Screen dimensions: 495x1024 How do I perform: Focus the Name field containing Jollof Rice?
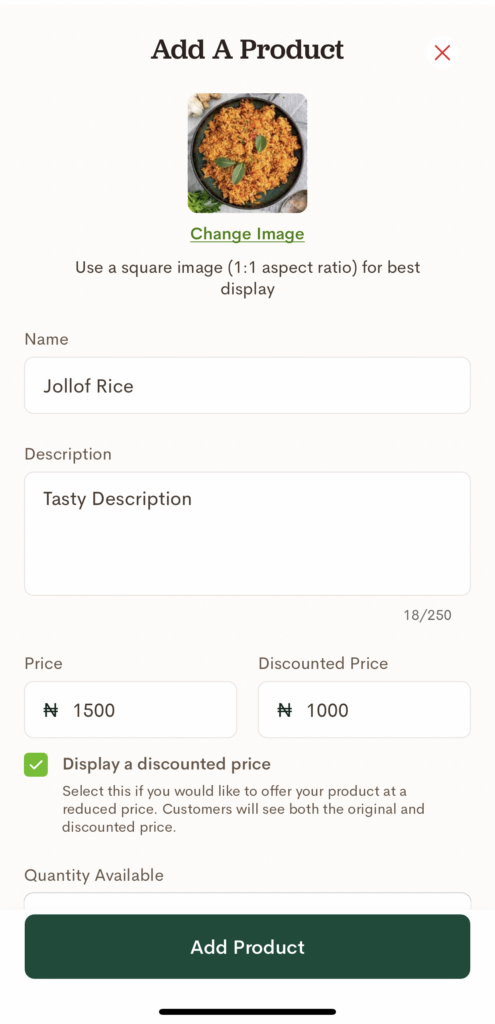(x=248, y=385)
